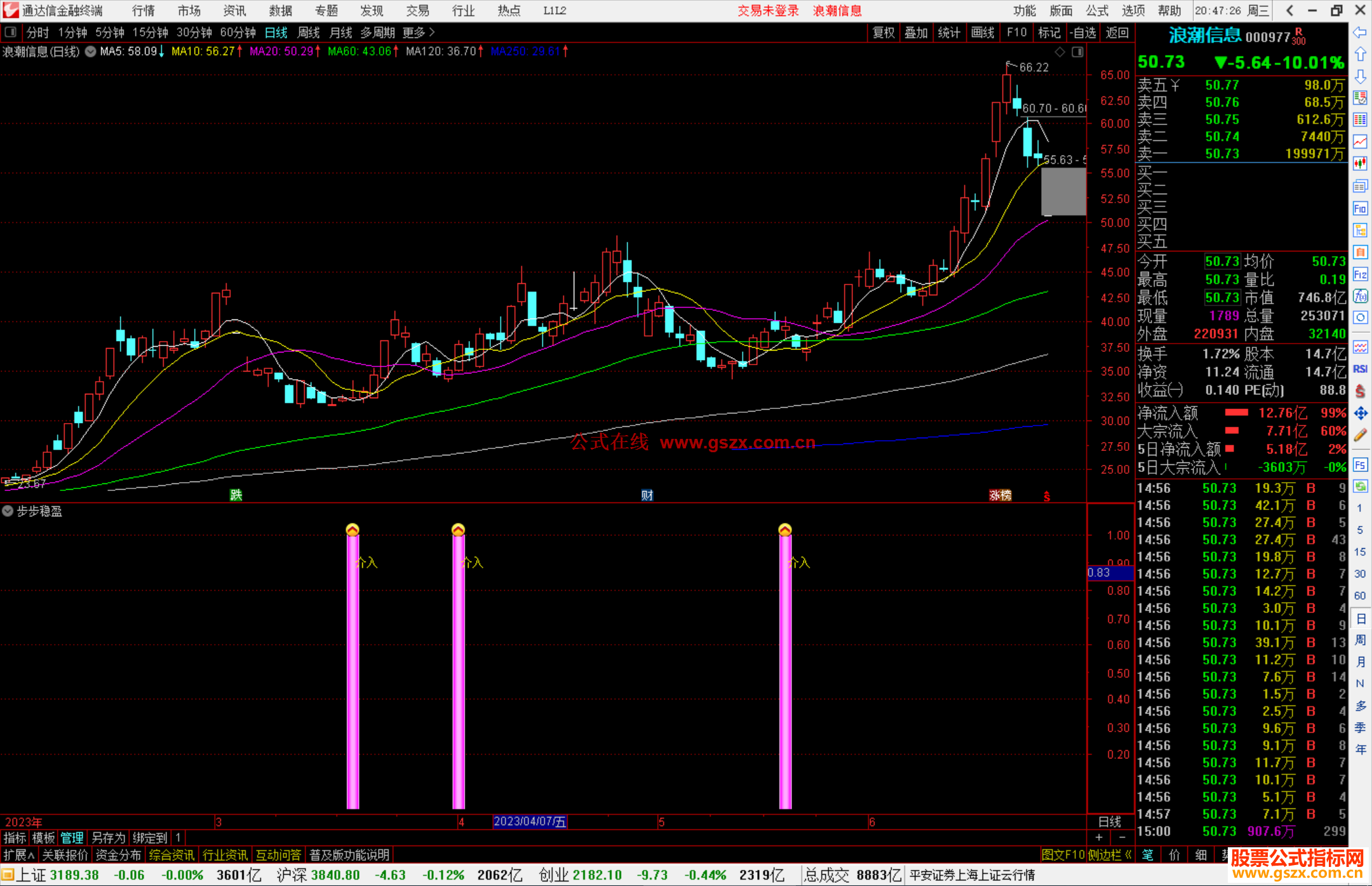The width and height of the screenshot is (1372, 886).
Task: Open the 行情 menu
Action: click(144, 10)
